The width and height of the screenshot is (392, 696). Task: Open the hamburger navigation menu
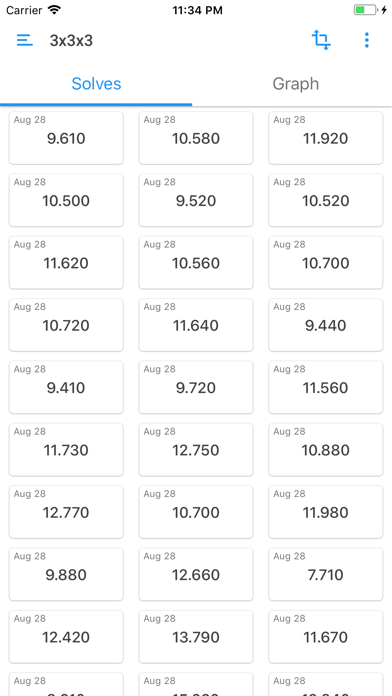pyautogui.click(x=25, y=40)
